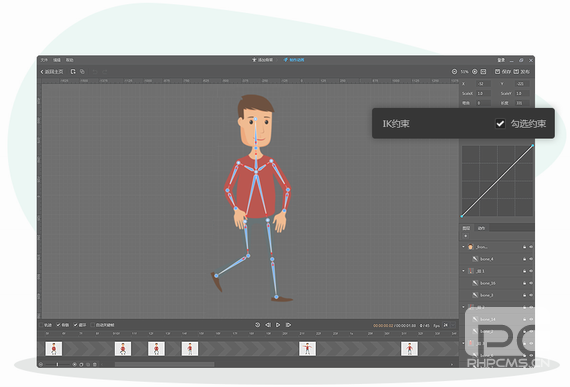This screenshot has height=387, width=570.
Task: Click the top-right curve handle point
Action: pyautogui.click(x=533, y=146)
